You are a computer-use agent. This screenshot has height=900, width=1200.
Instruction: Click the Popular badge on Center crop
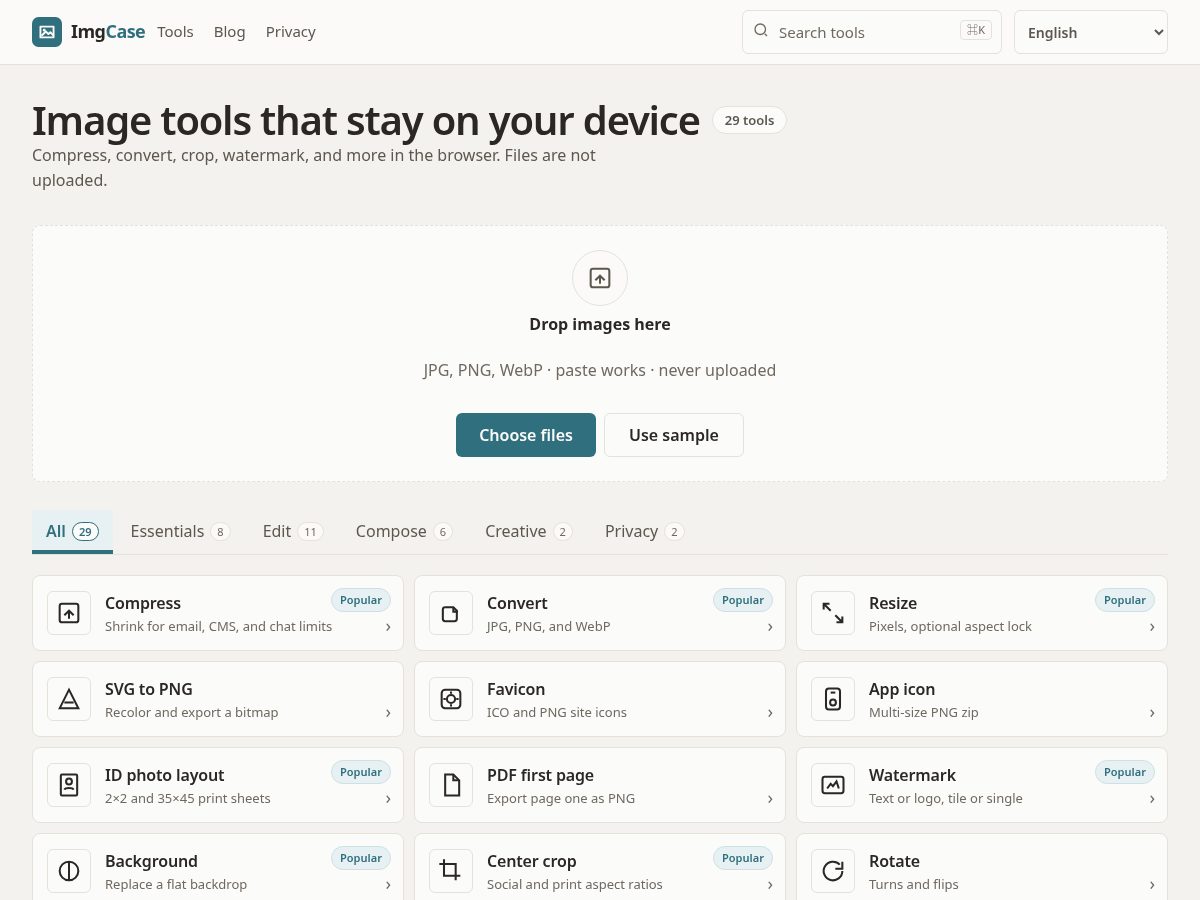point(743,858)
